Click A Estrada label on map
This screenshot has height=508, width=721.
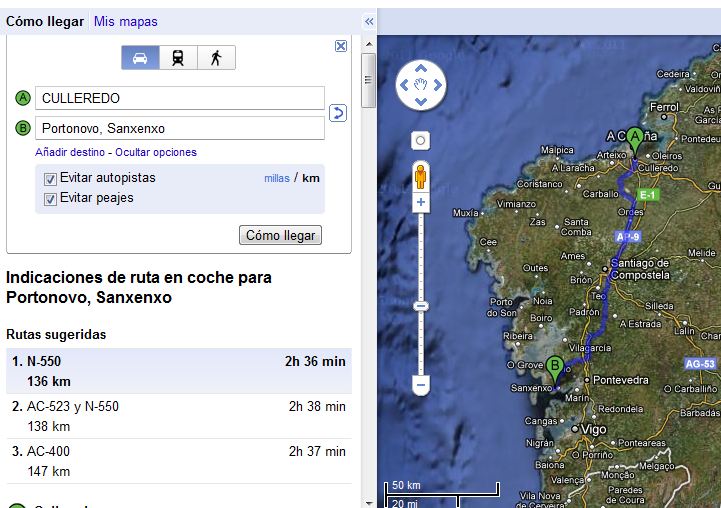(640, 324)
